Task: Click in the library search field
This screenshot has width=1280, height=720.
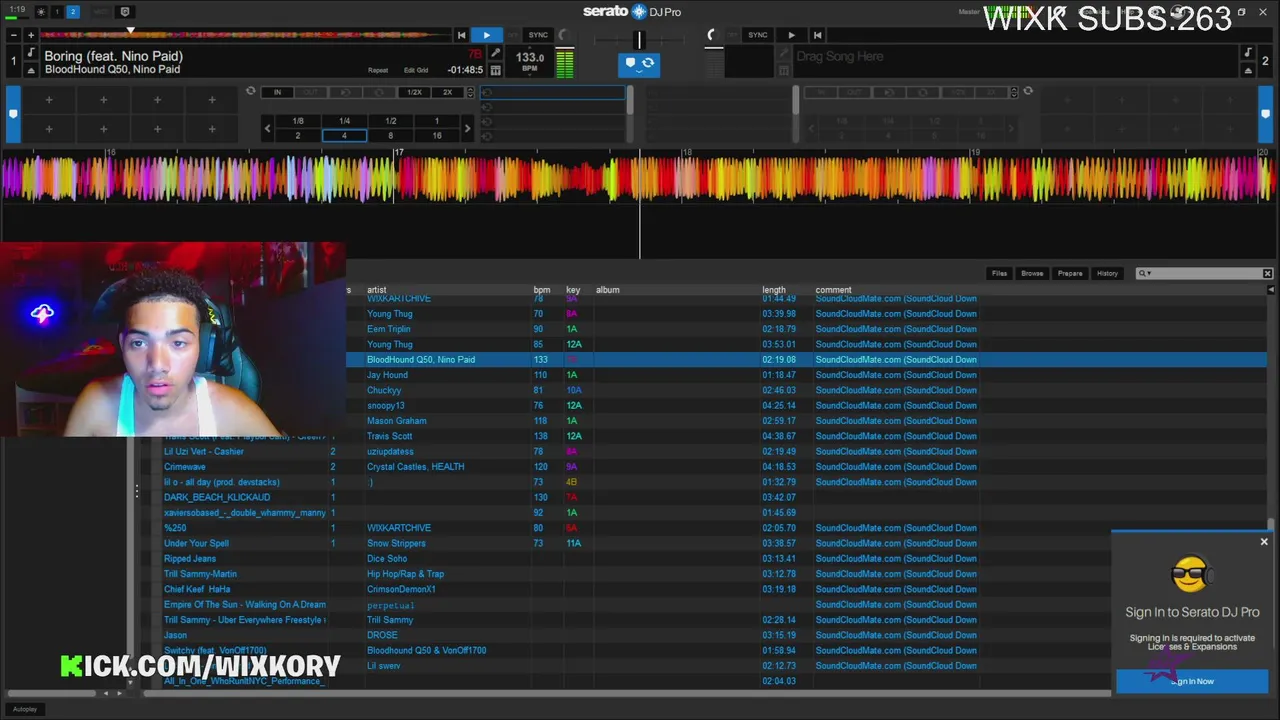Action: pyautogui.click(x=1205, y=273)
